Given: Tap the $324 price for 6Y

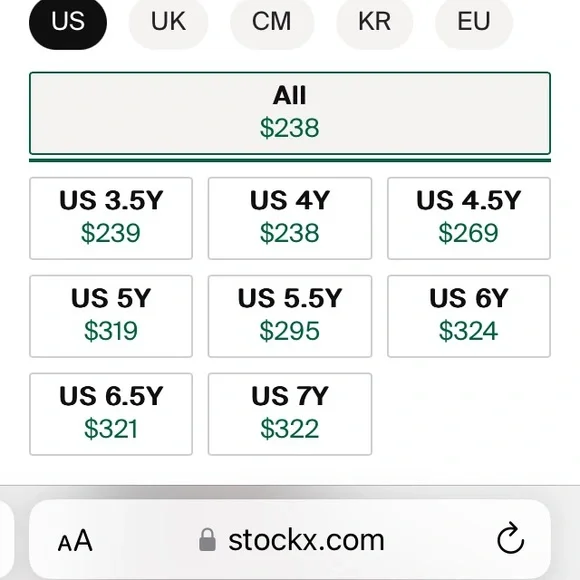Looking at the screenshot, I should (468, 331).
